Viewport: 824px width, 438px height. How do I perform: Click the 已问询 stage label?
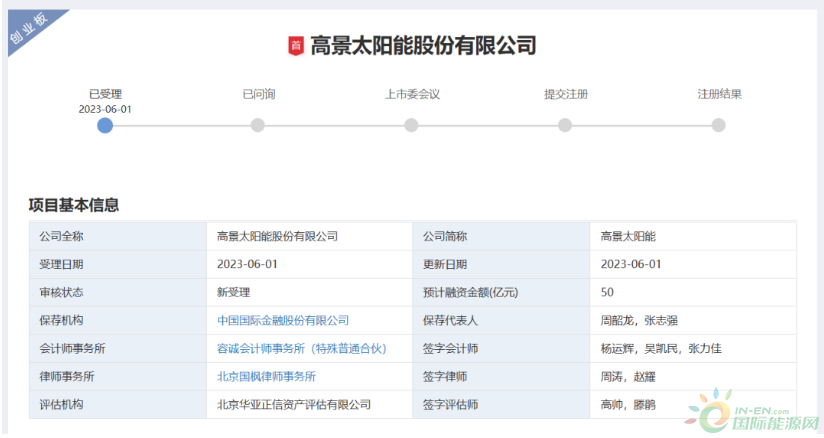(x=259, y=94)
